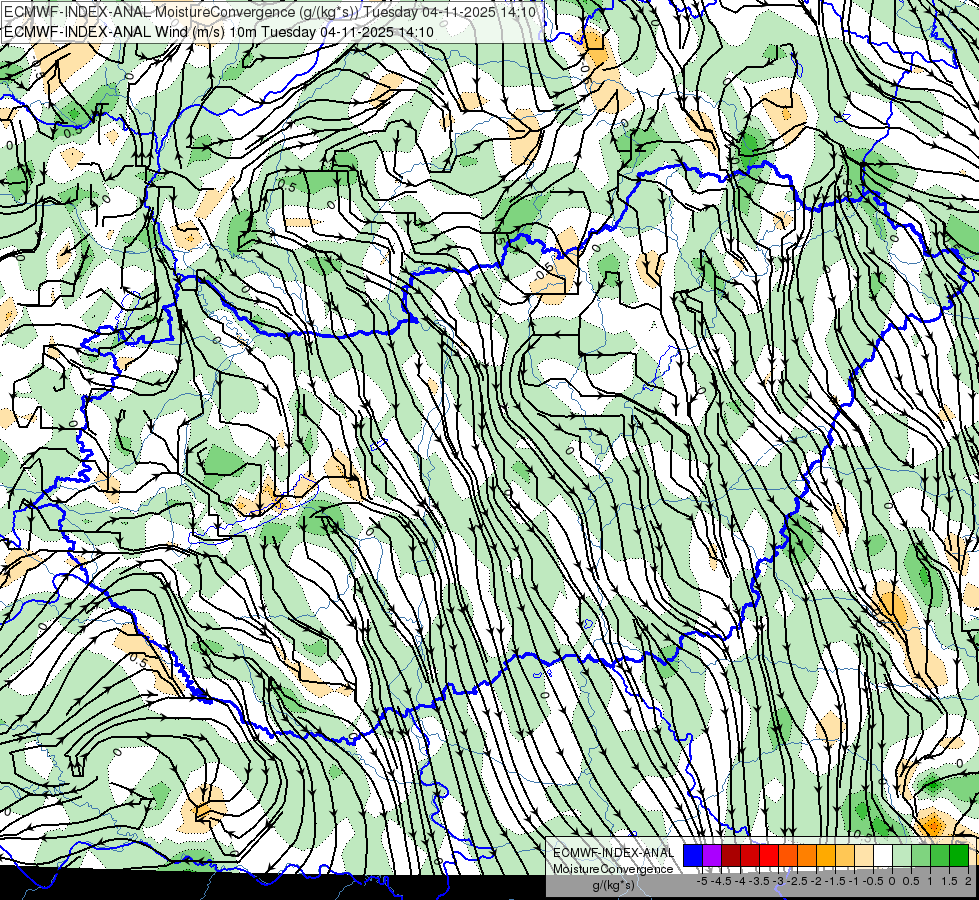Click the g/(kg*s) unit label in legend
This screenshot has width=979, height=900.
[x=614, y=885]
